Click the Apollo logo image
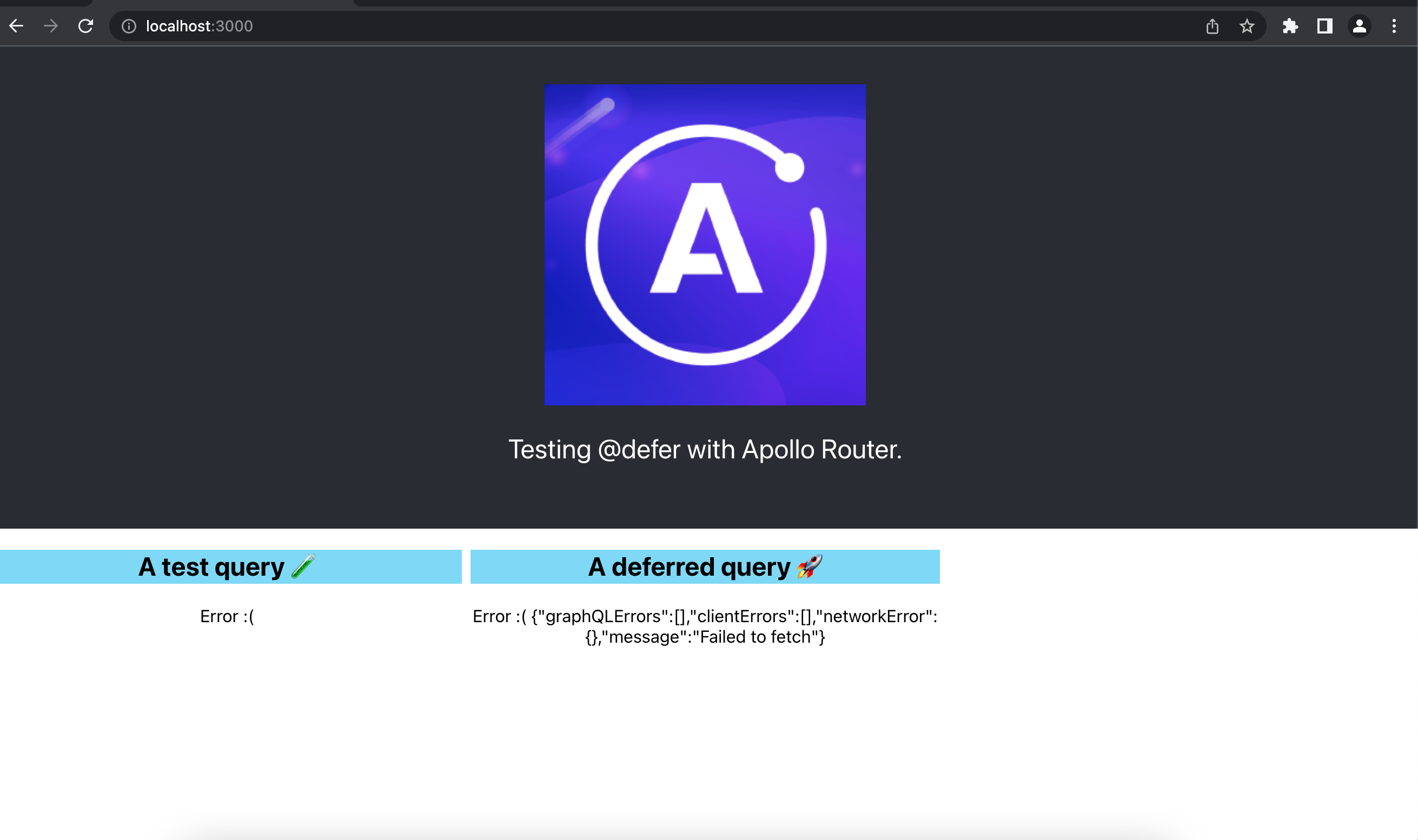The height and width of the screenshot is (840, 1418). (x=705, y=244)
